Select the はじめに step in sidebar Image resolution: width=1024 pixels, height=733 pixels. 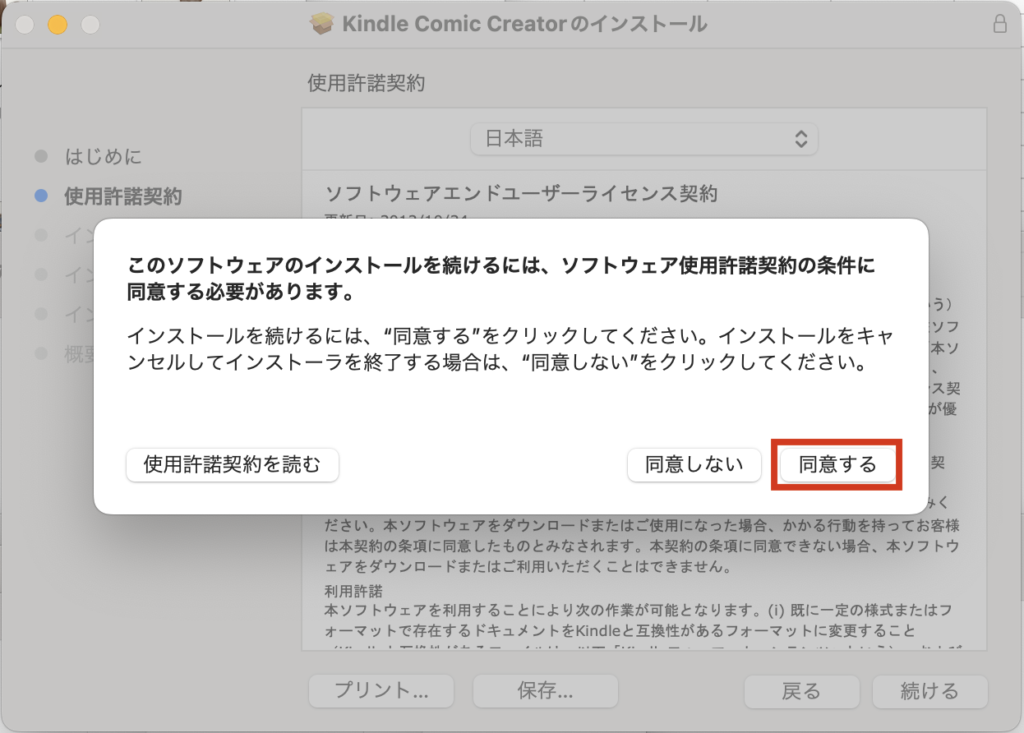pyautogui.click(x=103, y=156)
